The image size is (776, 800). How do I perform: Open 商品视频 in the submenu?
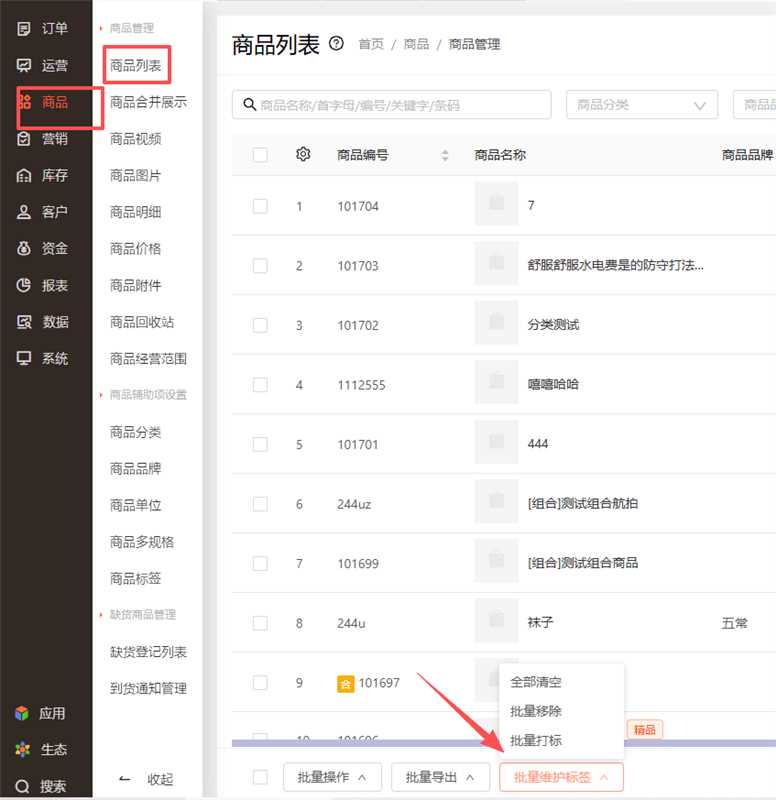pyautogui.click(x=136, y=138)
